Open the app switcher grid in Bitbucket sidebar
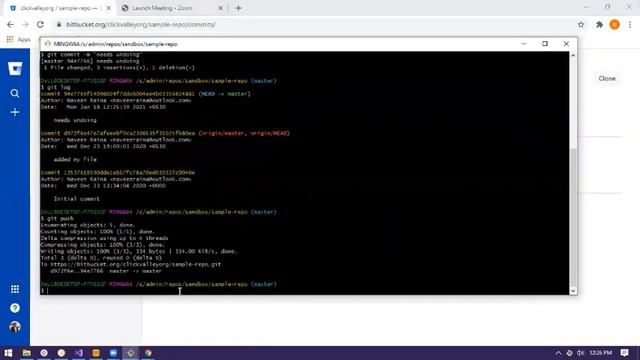Image resolution: width=640 pixels, height=360 pixels. click(15, 289)
